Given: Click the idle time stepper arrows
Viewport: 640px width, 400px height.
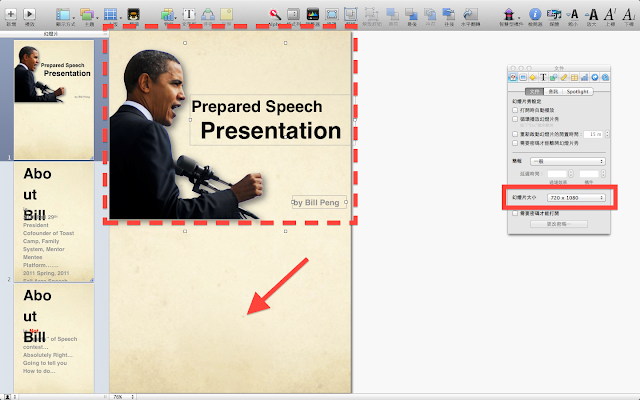Looking at the screenshot, I should tap(607, 134).
